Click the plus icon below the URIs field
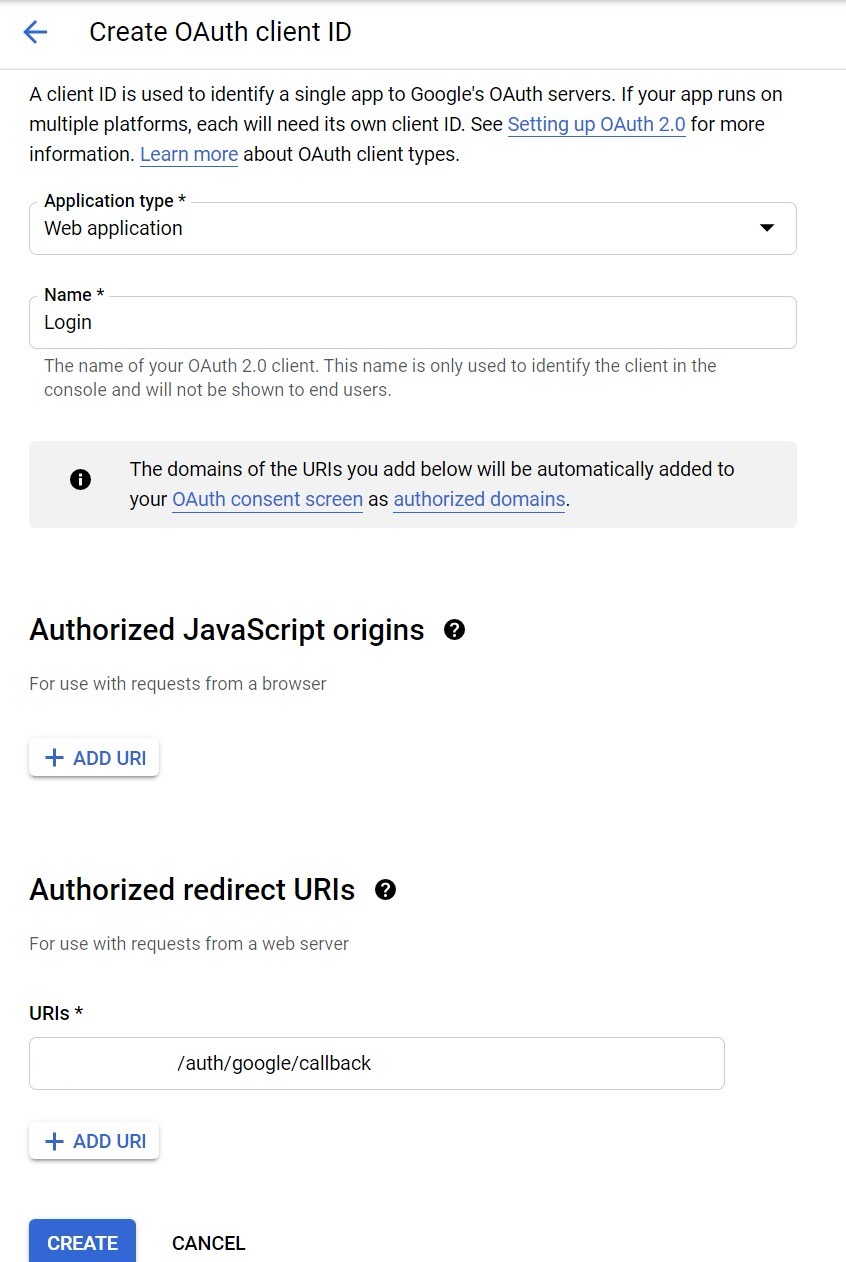Viewport: 846px width, 1262px height. (54, 1141)
